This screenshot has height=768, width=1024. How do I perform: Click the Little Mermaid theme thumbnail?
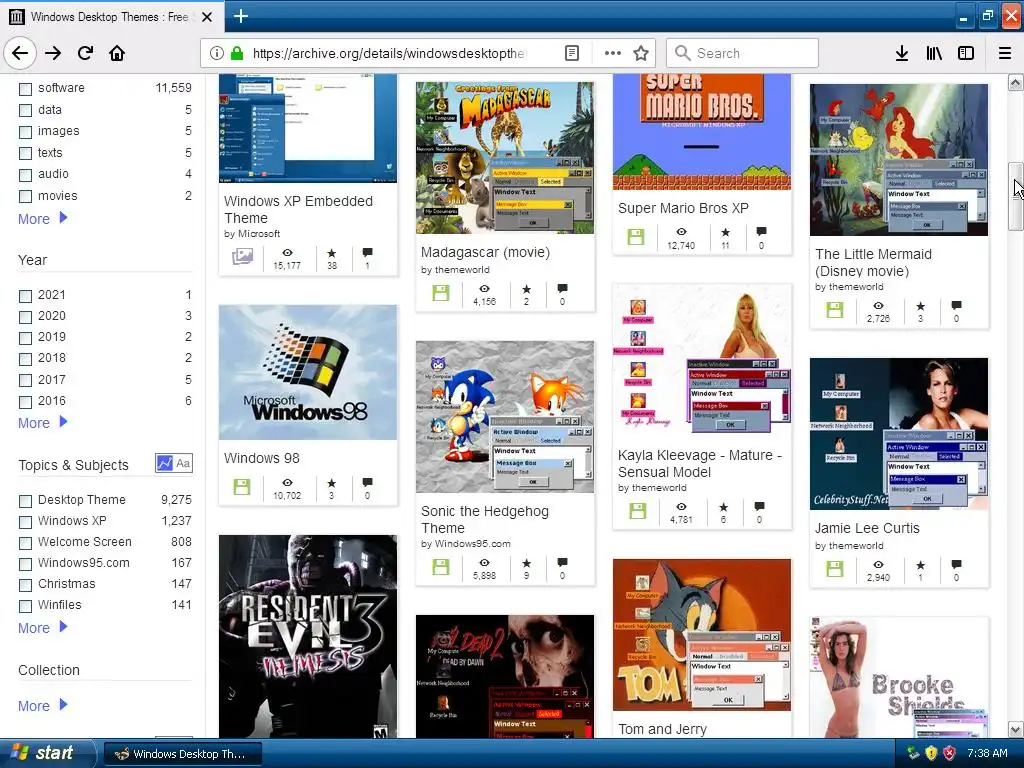click(x=899, y=159)
